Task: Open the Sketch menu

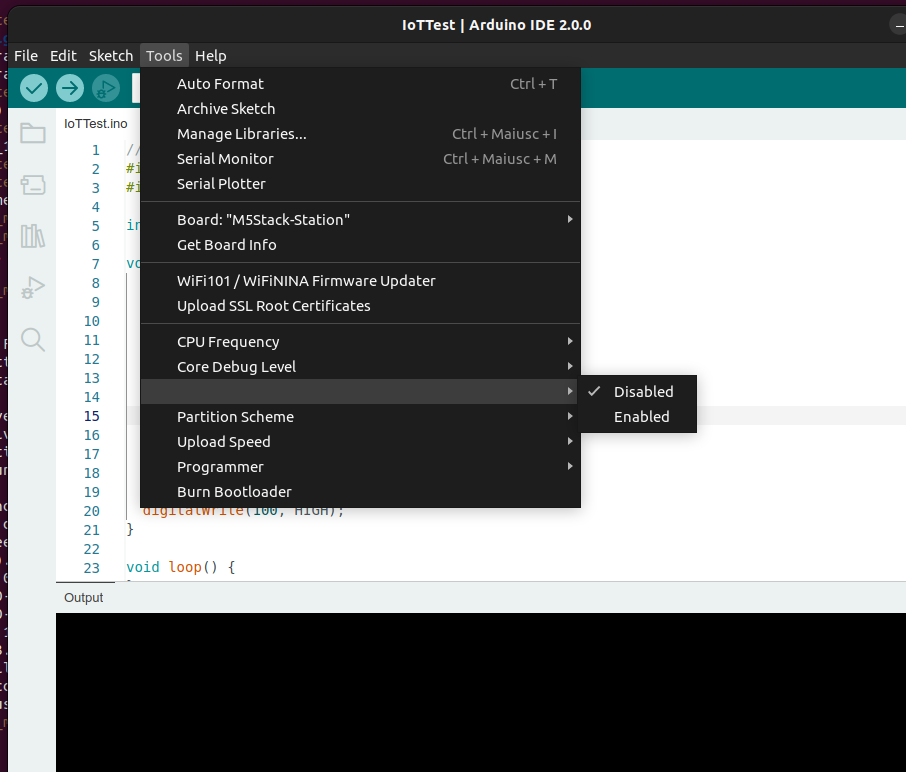Action: (111, 56)
